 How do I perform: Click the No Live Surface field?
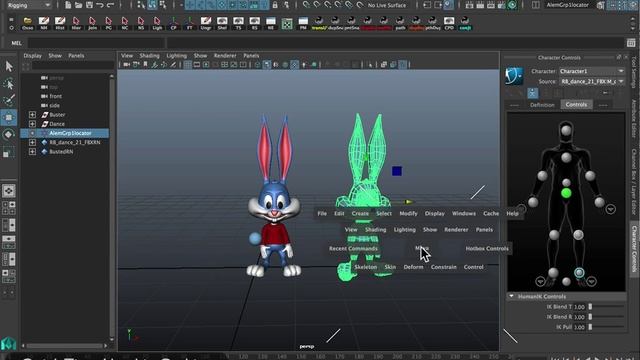387,5
